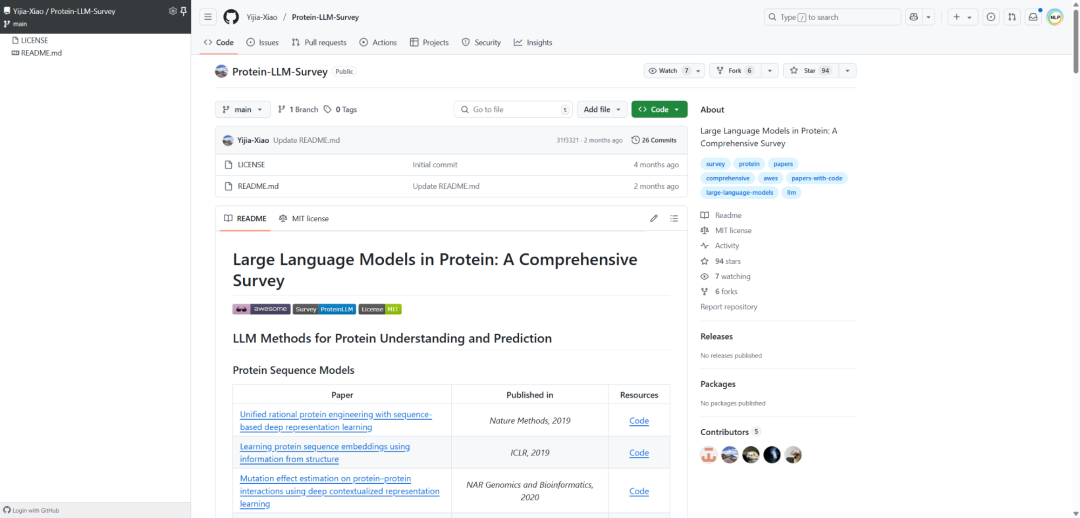Click the large-language-models topic tag
Screen dimensions: 1080x518
(x=740, y=192)
